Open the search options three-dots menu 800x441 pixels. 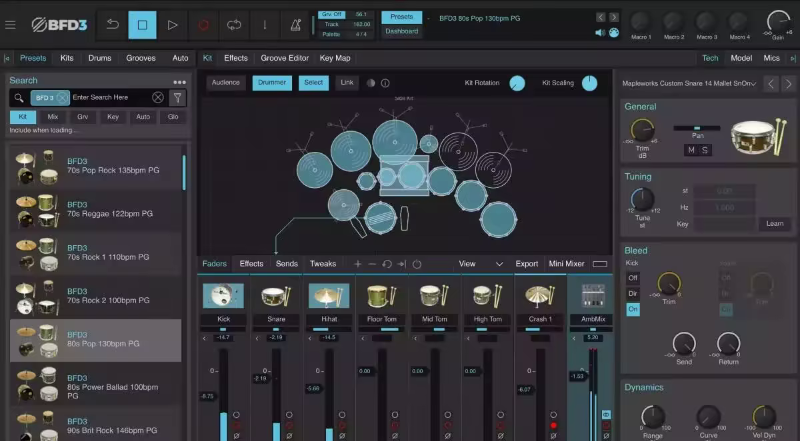[179, 82]
